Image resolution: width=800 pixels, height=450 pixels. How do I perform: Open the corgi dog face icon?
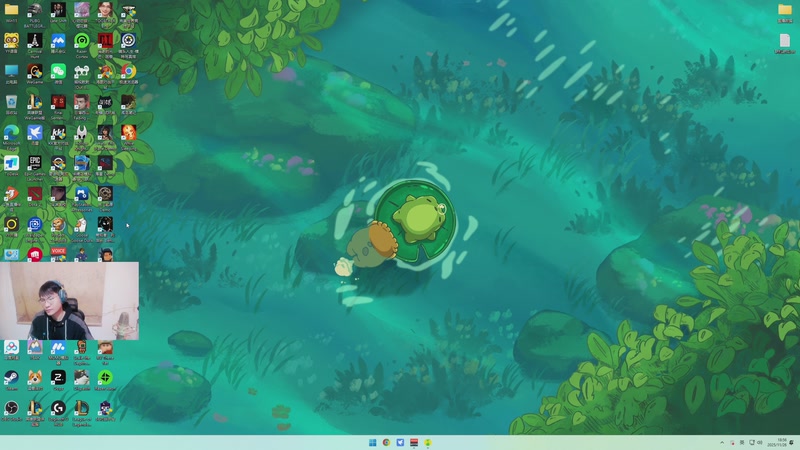coord(35,379)
